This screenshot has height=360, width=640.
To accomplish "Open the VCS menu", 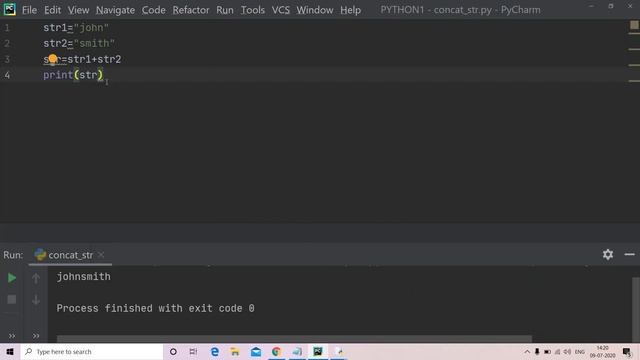I will pyautogui.click(x=280, y=10).
